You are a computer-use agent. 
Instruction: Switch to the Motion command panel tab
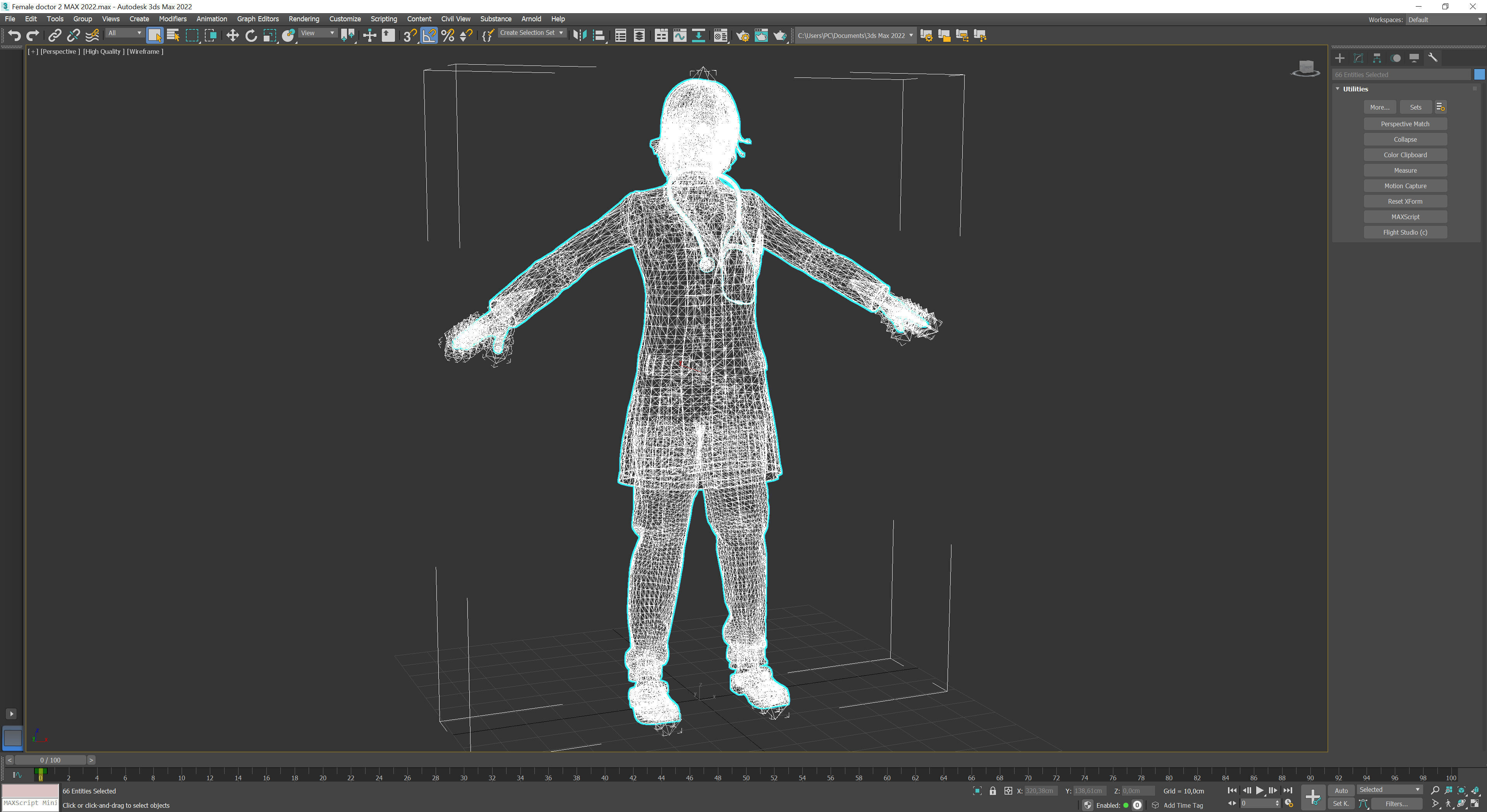coord(1395,58)
